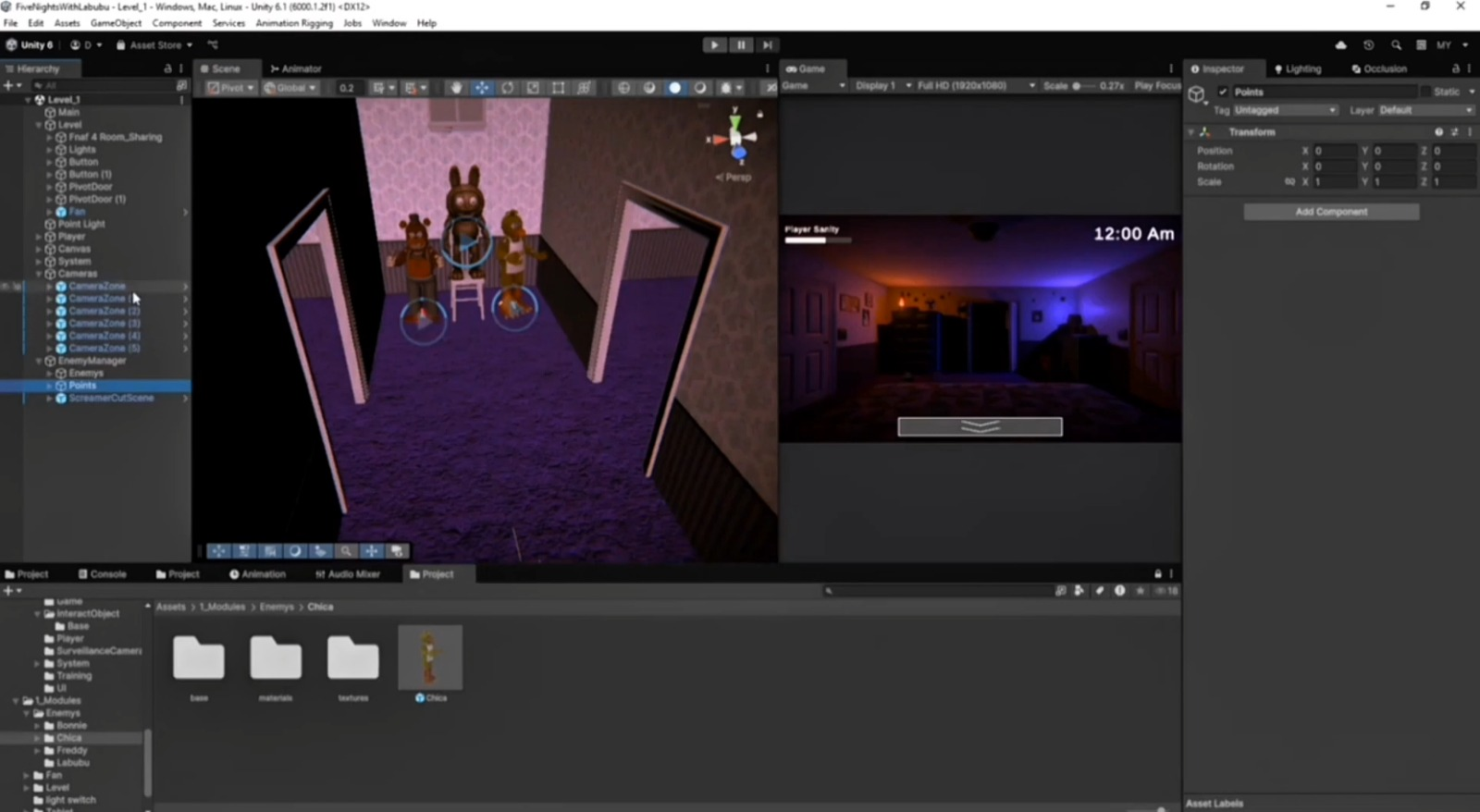Switch to the Animator tab

(296, 68)
